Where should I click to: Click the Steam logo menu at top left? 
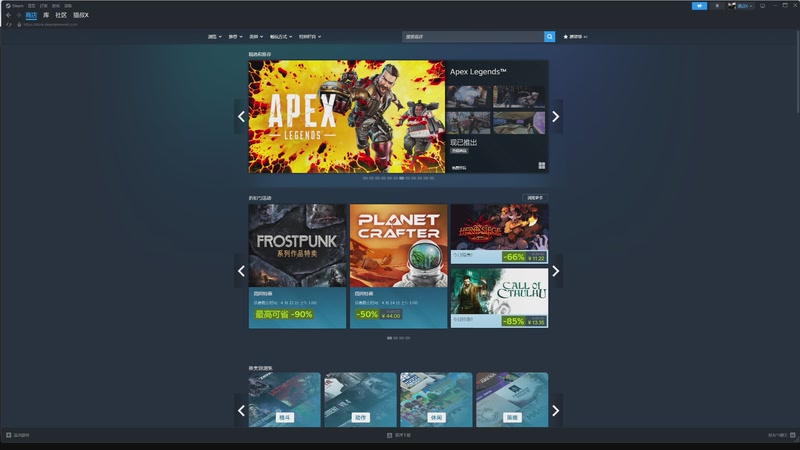point(15,6)
